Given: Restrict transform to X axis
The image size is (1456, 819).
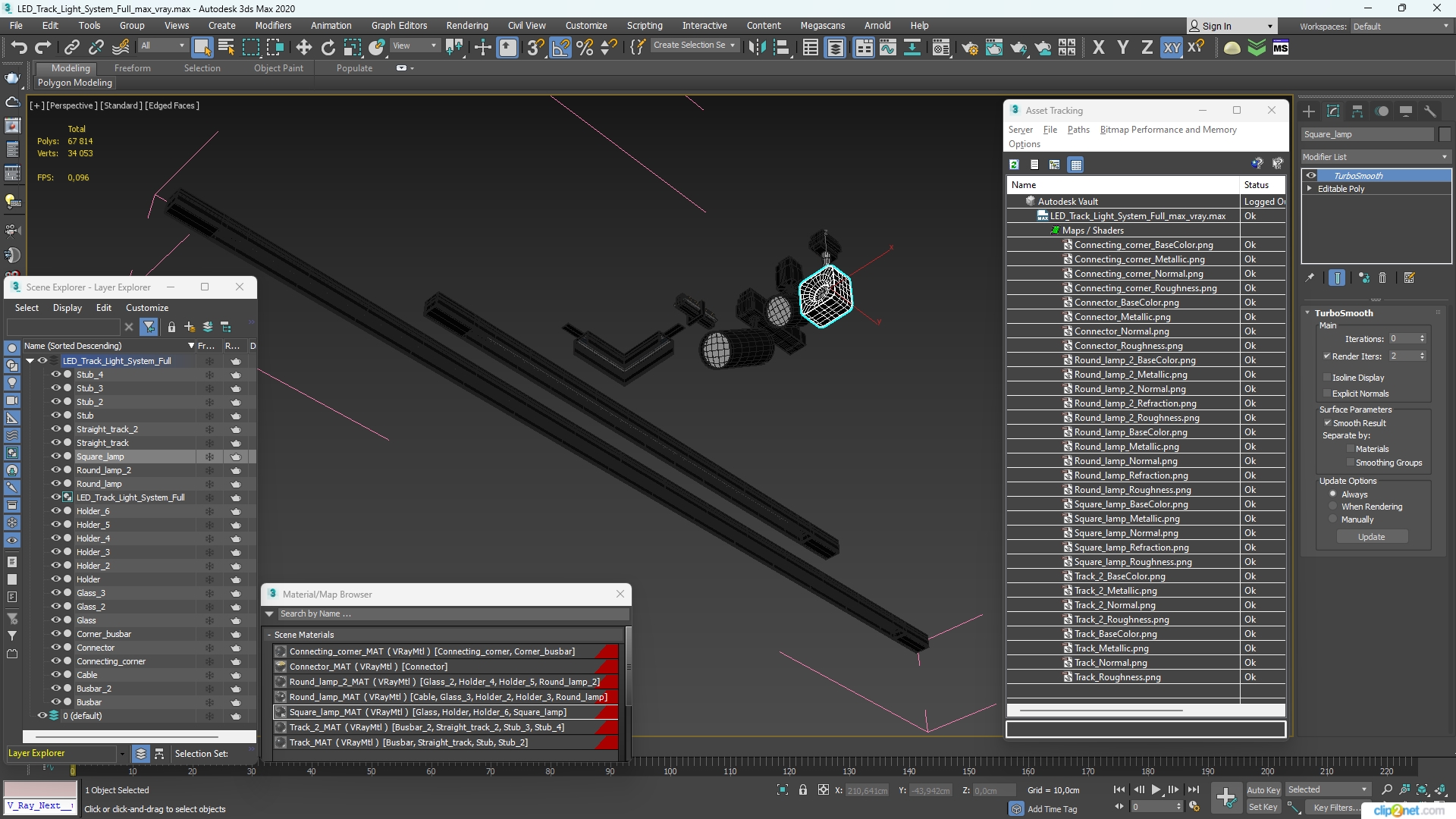Looking at the screenshot, I should (x=1098, y=48).
